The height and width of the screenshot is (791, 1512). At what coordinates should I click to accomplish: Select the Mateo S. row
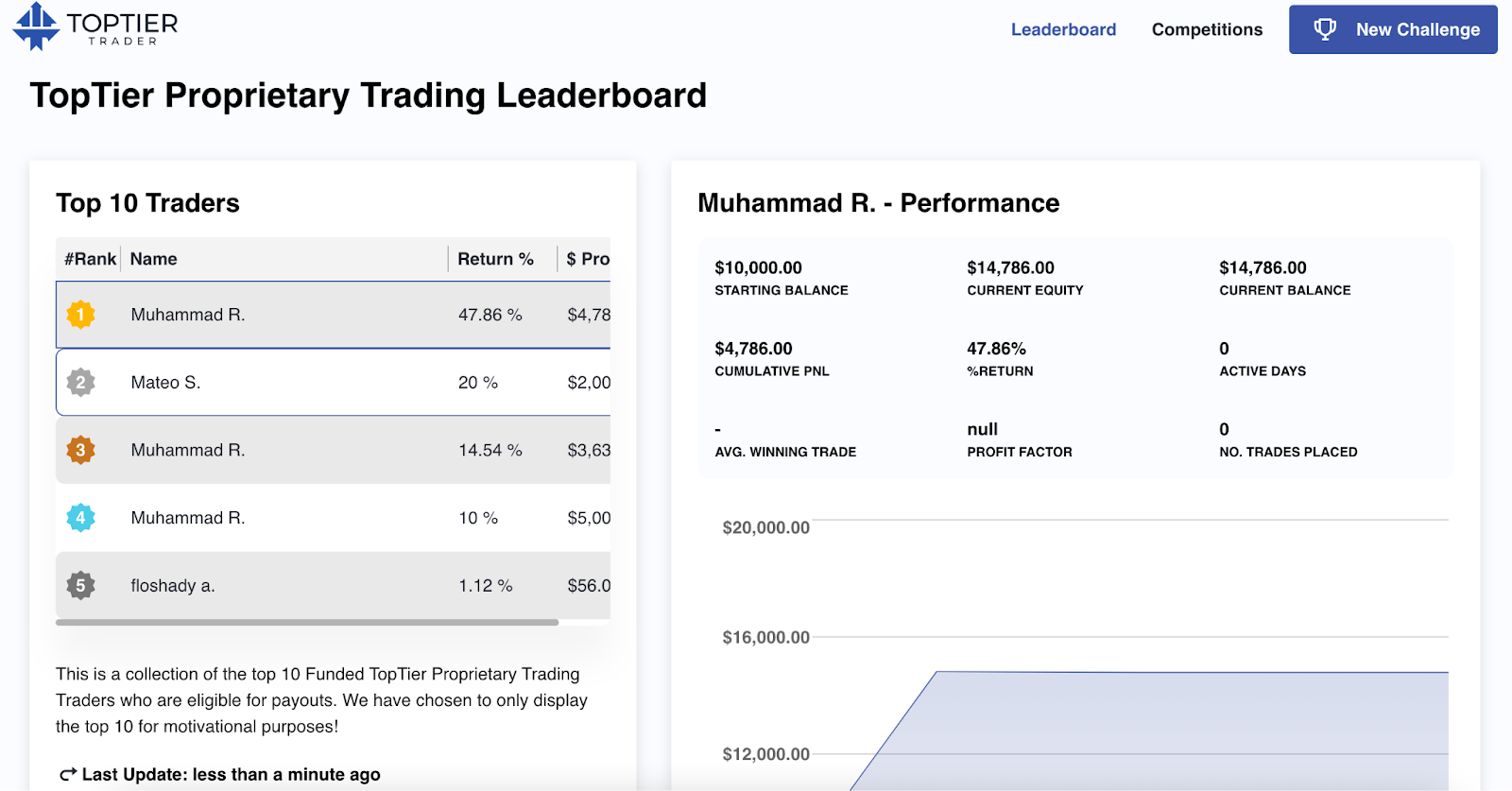click(333, 383)
